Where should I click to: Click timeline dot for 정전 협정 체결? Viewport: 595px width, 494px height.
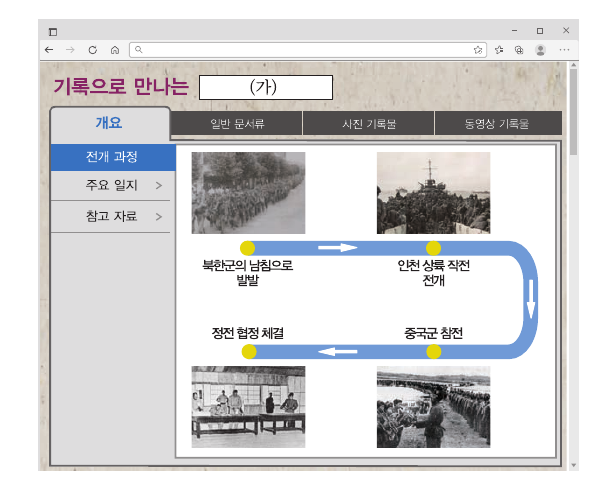(x=249, y=352)
